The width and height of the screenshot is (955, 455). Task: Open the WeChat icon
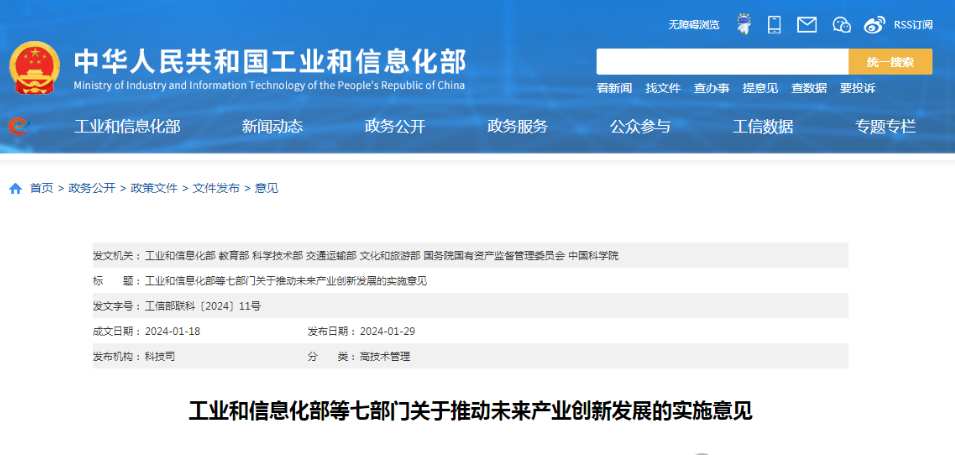pos(841,25)
